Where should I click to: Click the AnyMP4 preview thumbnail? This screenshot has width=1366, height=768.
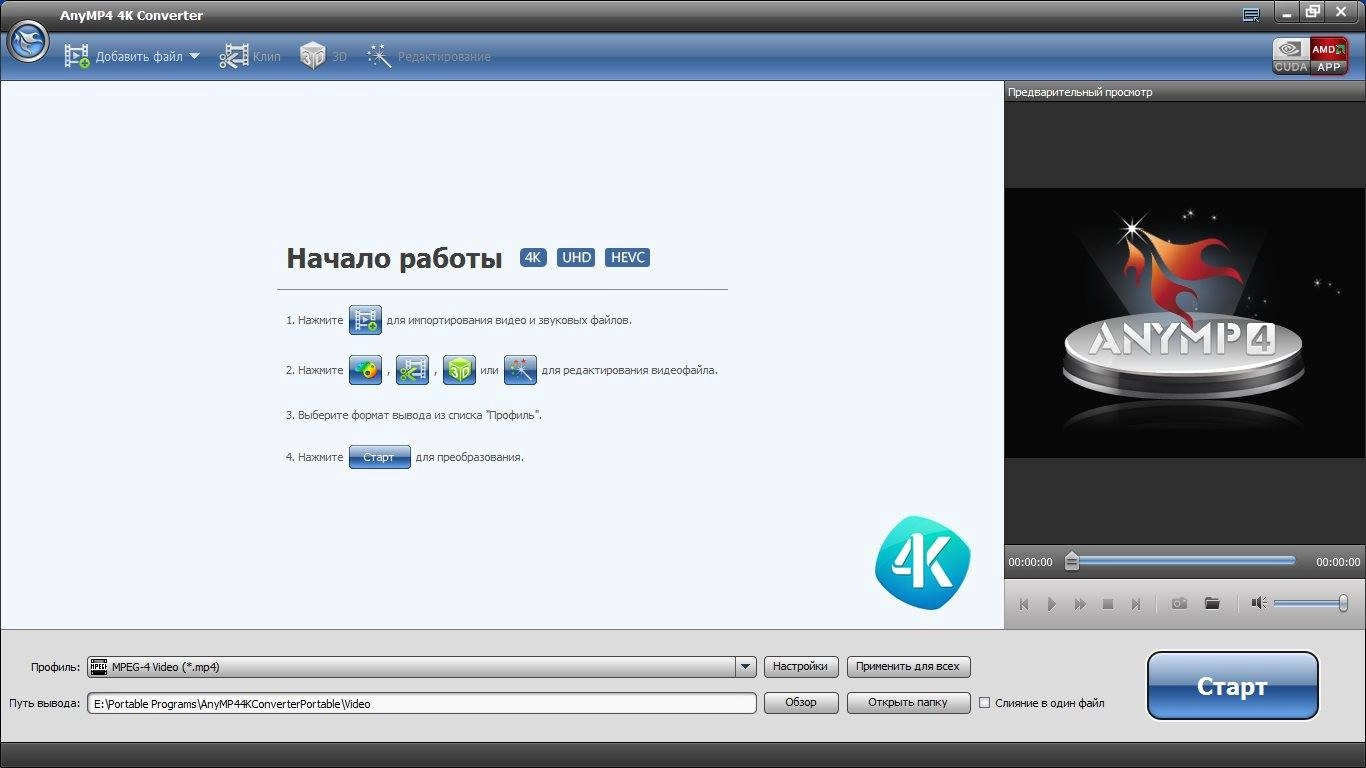coord(1183,322)
